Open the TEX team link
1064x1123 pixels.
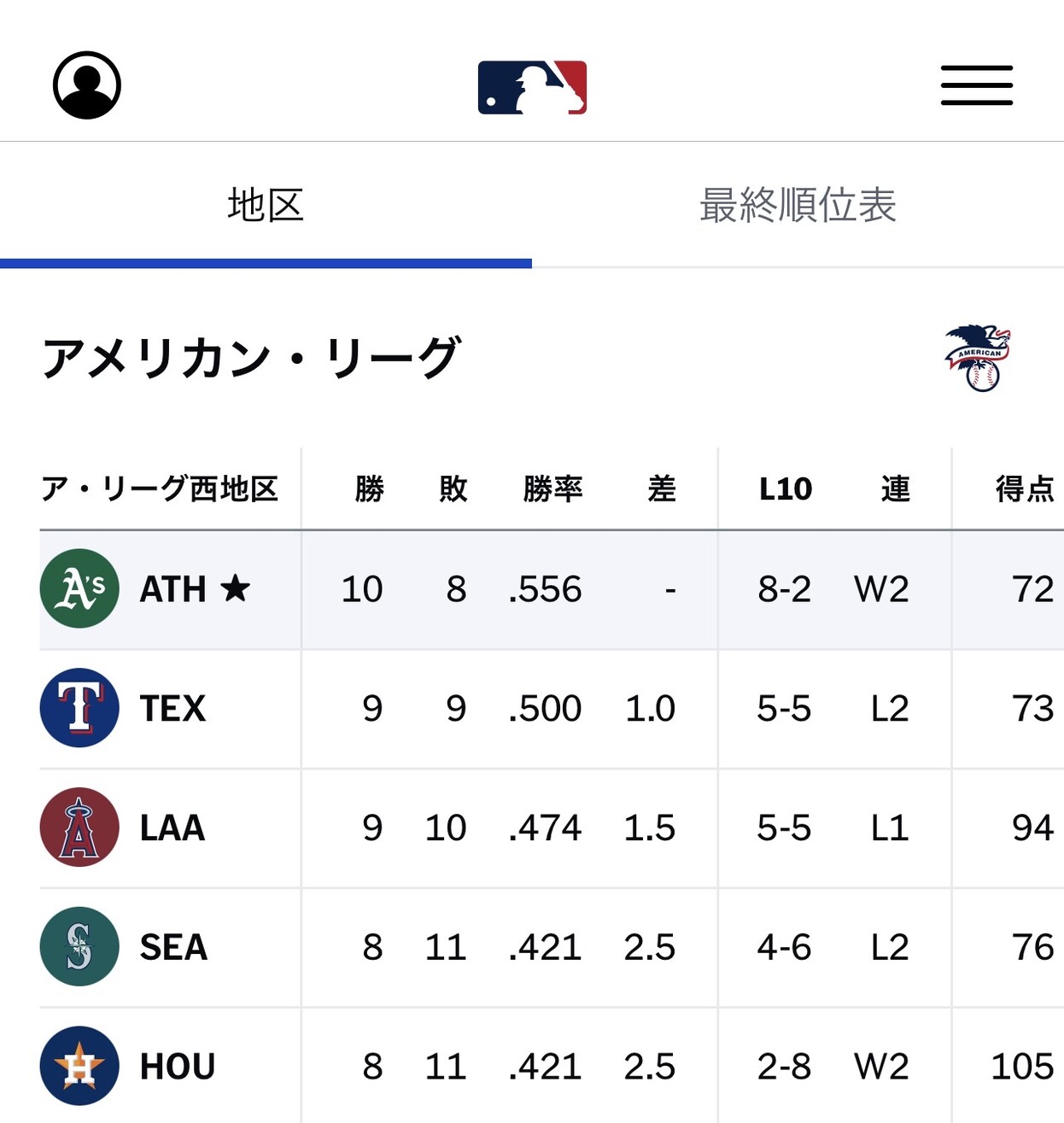172,709
